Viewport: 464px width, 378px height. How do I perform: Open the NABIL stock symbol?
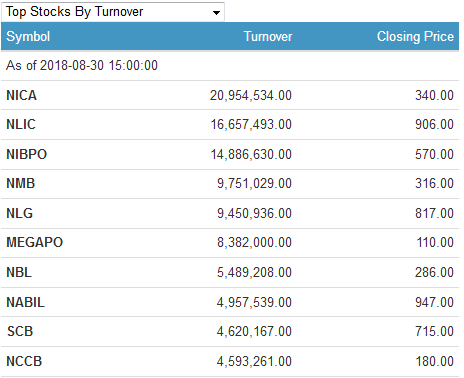(25, 302)
